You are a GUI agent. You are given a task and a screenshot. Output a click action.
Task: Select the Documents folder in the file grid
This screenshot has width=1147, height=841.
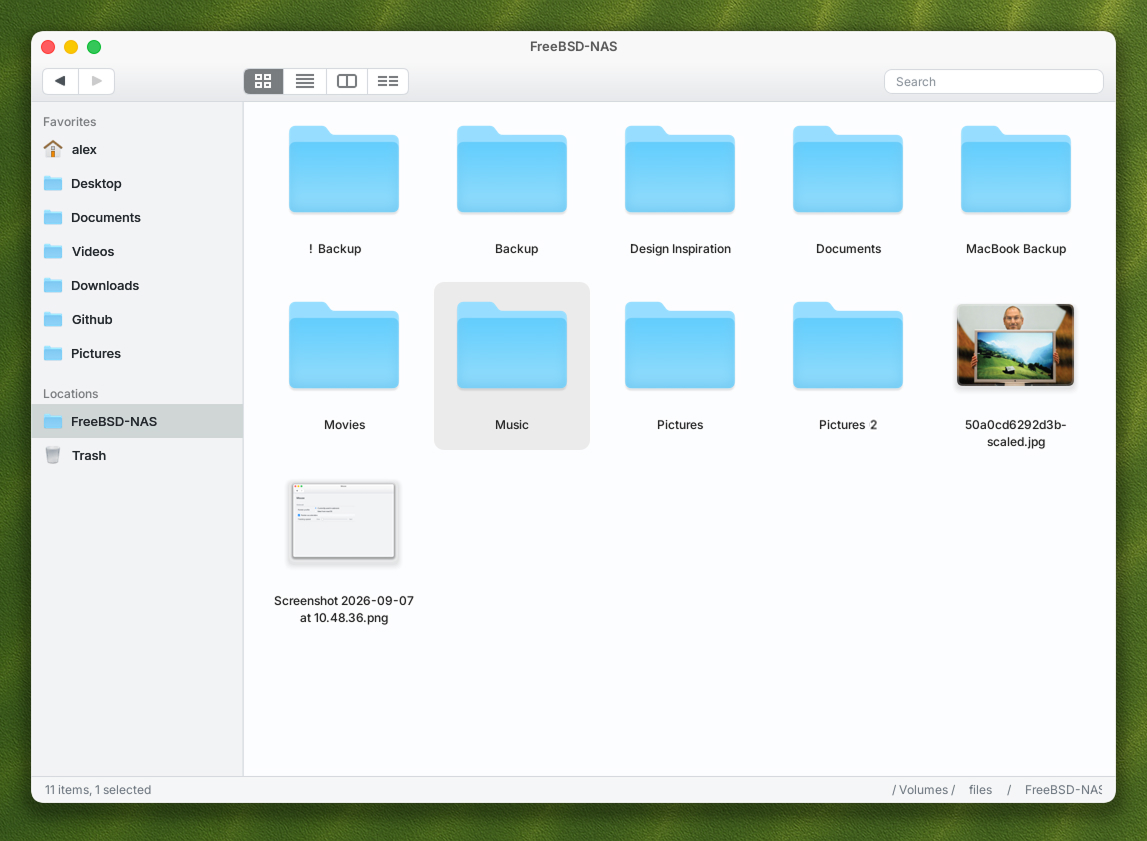[848, 170]
